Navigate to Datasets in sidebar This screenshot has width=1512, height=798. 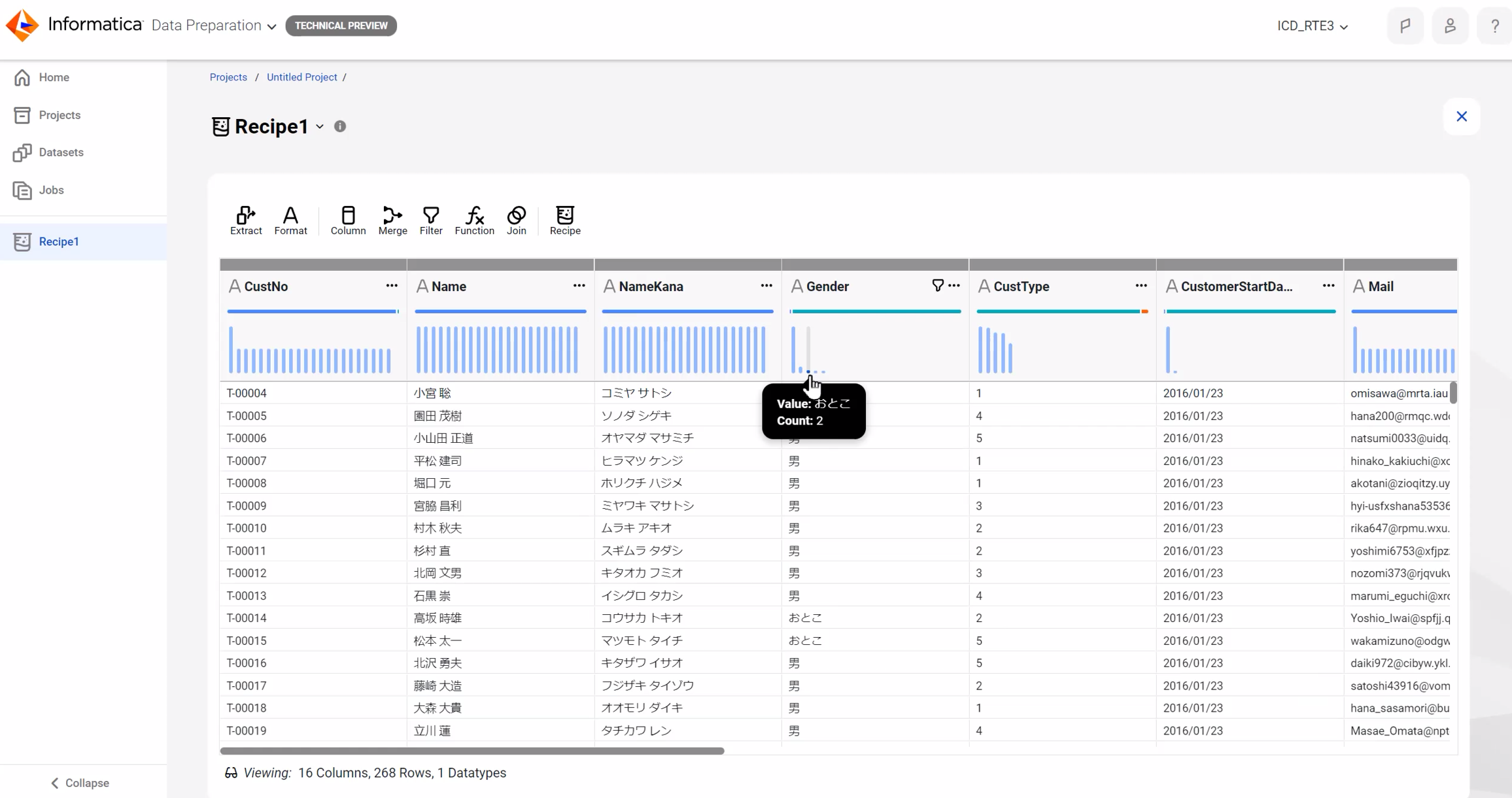(62, 152)
